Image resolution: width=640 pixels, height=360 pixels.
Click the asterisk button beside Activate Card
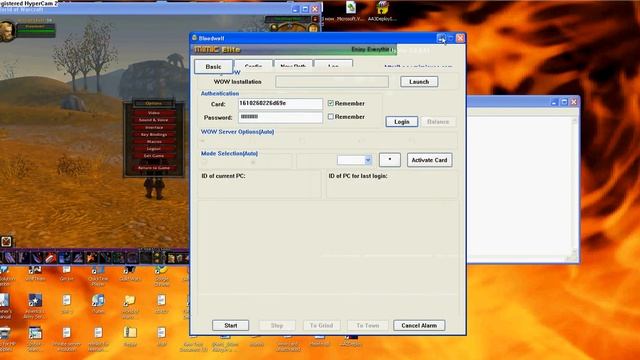pos(390,160)
